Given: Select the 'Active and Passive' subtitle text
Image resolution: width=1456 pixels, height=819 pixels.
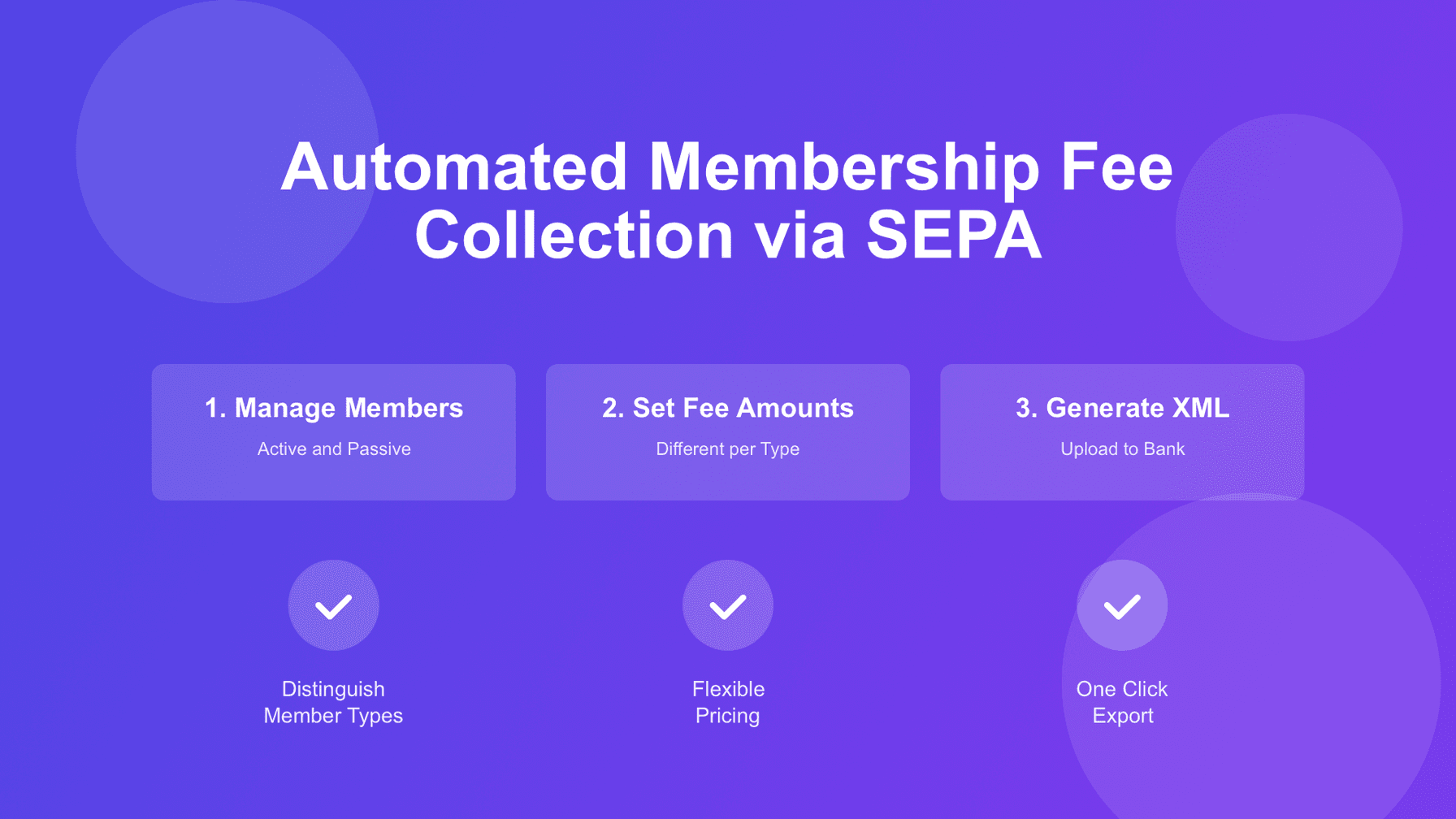Looking at the screenshot, I should [x=333, y=449].
